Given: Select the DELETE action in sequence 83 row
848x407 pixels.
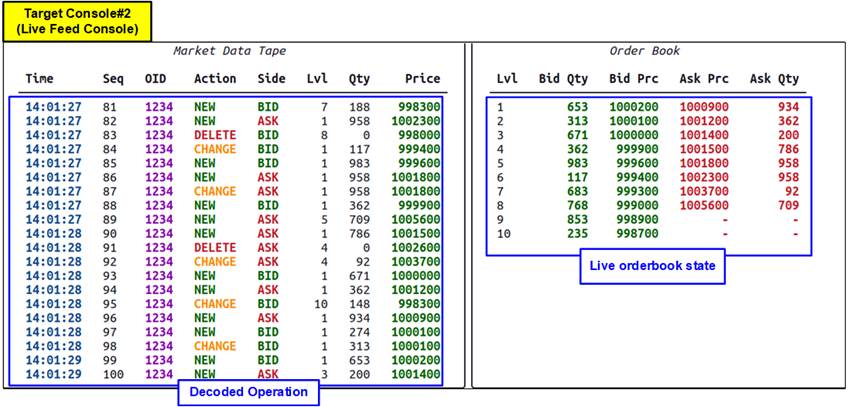Looking at the screenshot, I should point(215,133).
